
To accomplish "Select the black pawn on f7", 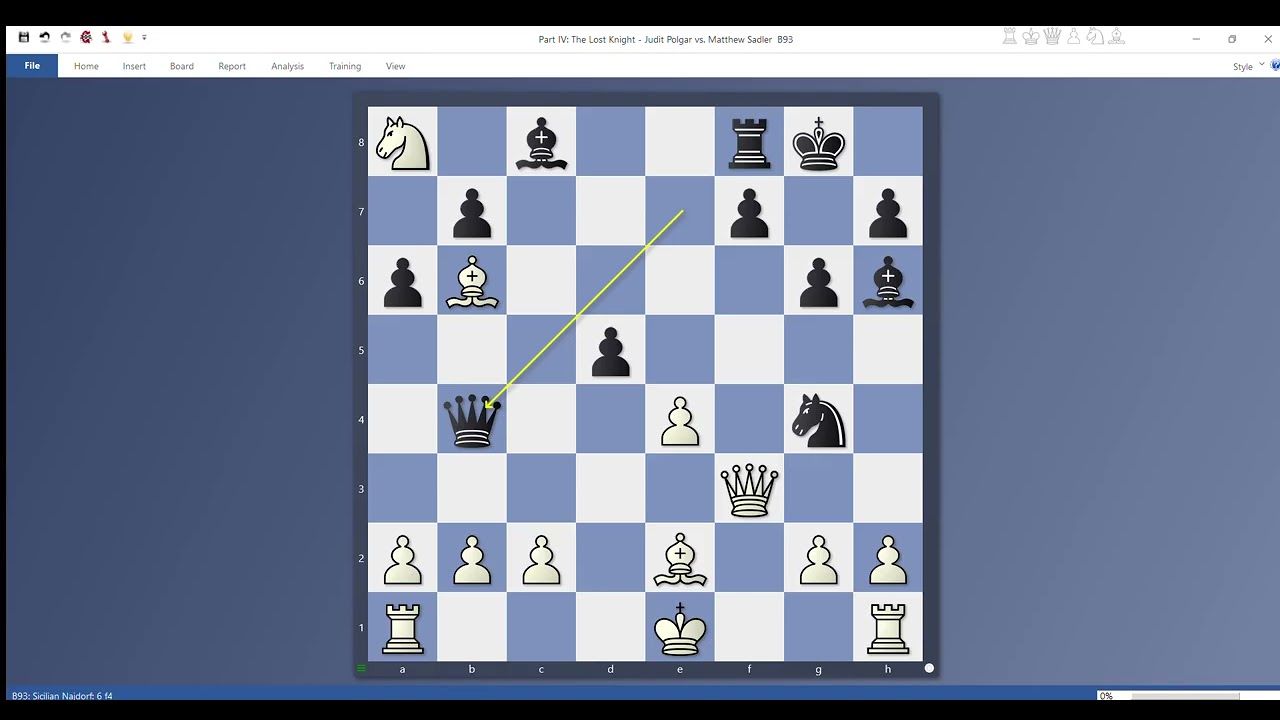I will [x=749, y=211].
